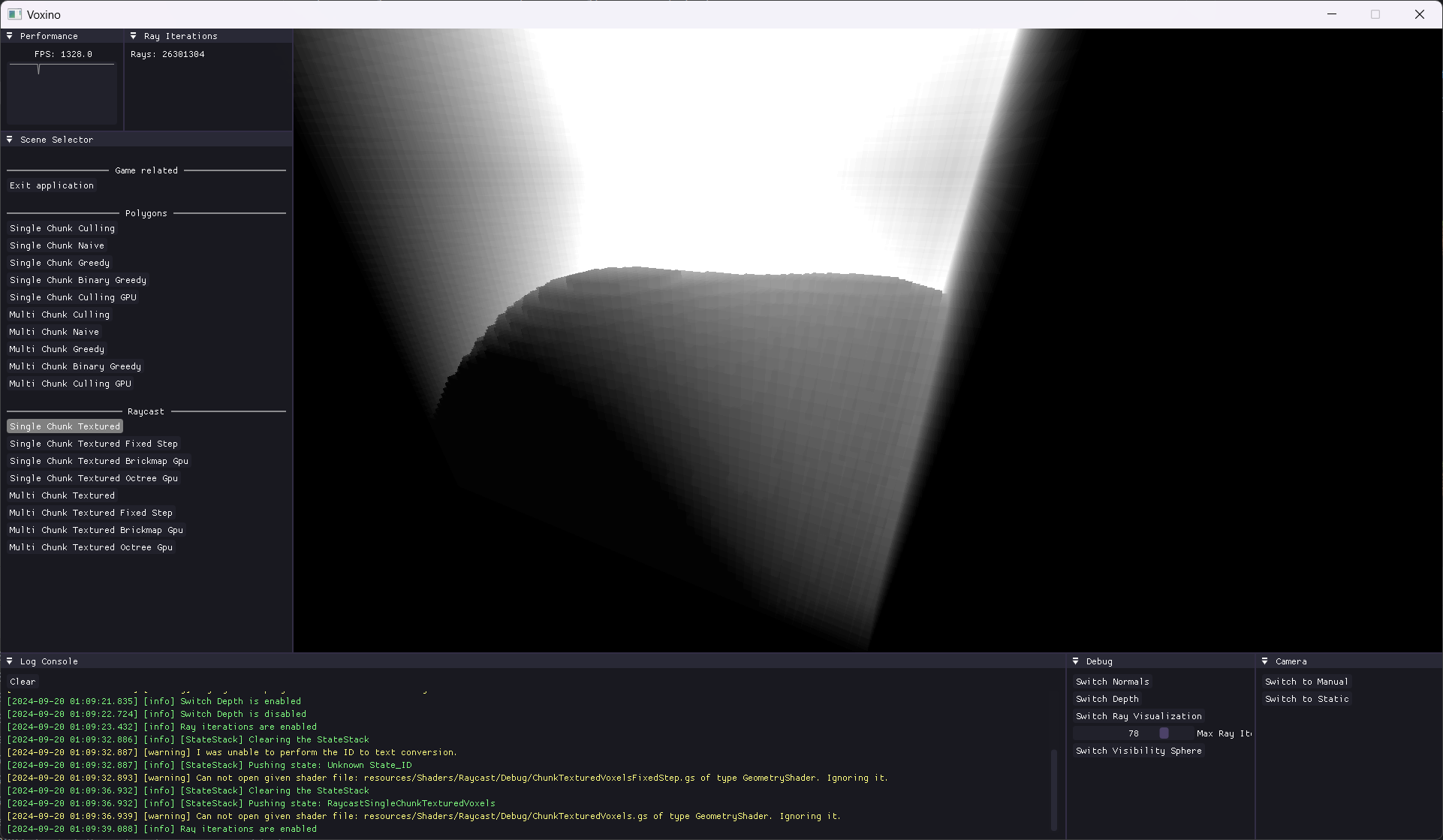Collapse the Scene Selector panel
The width and height of the screenshot is (1443, 840).
click(x=10, y=140)
